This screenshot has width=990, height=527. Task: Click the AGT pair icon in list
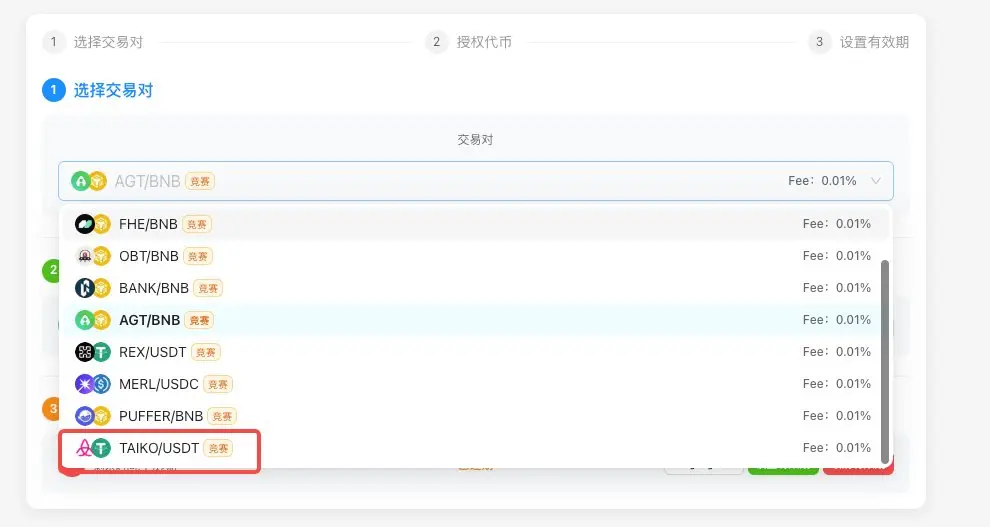[93, 320]
